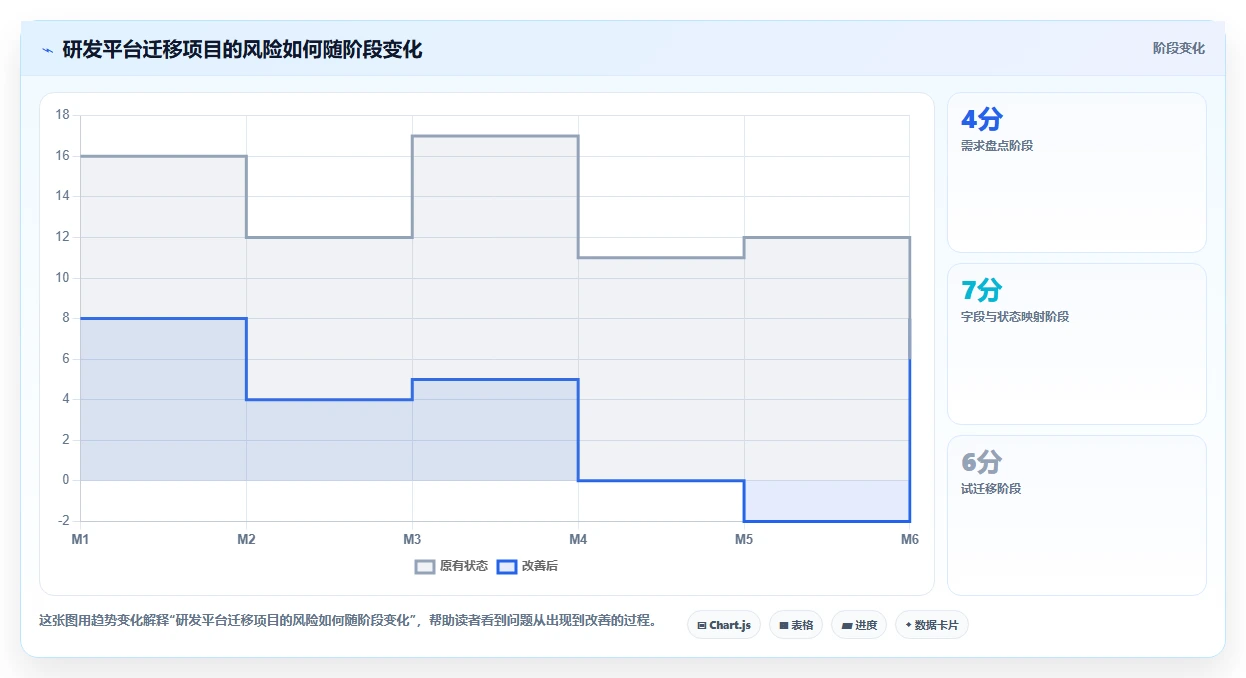The height and width of the screenshot is (678, 1246).
Task: Select the Chart.js chip
Action: tap(723, 625)
